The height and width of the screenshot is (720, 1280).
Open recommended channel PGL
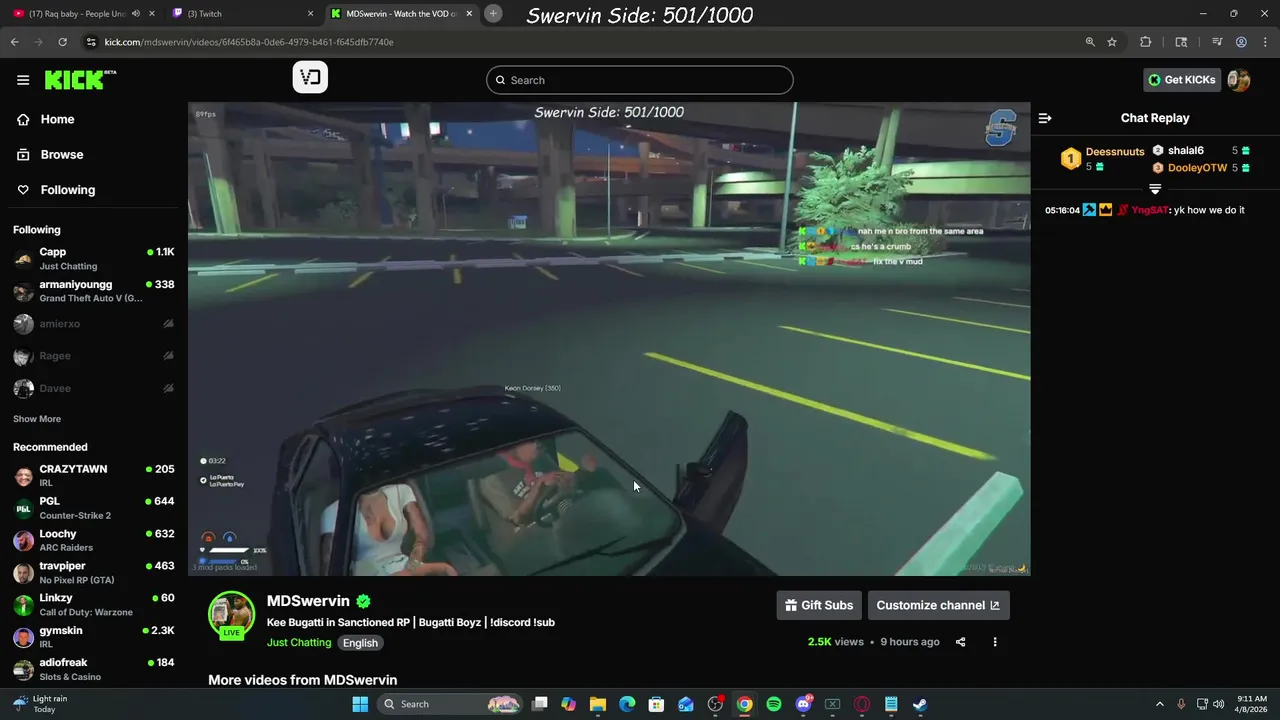pyautogui.click(x=94, y=508)
